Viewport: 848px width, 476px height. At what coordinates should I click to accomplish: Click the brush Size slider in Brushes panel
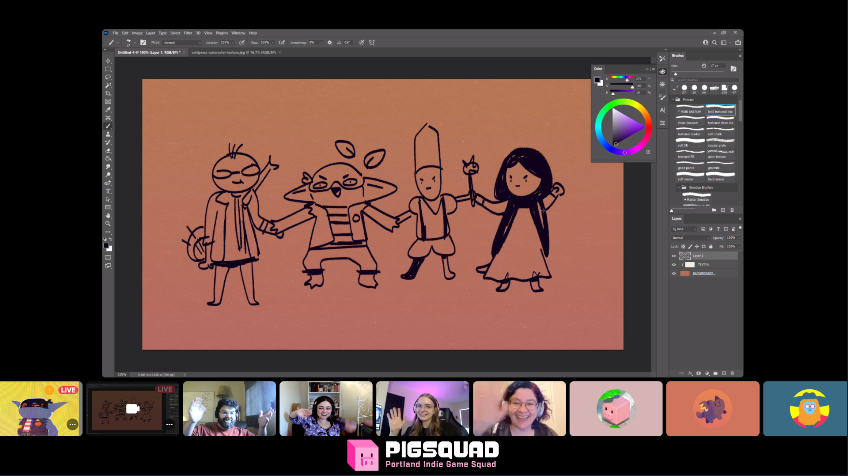tap(698, 72)
